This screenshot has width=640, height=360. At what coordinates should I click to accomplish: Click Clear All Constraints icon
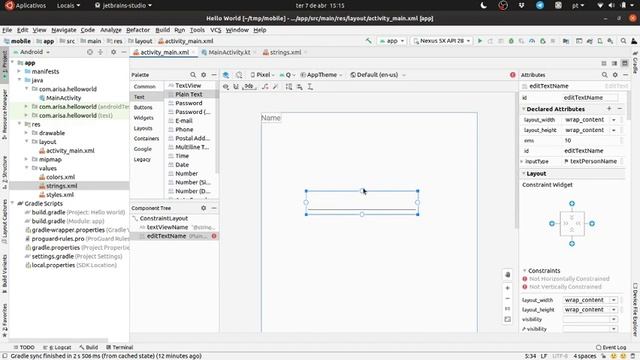tap(266, 87)
